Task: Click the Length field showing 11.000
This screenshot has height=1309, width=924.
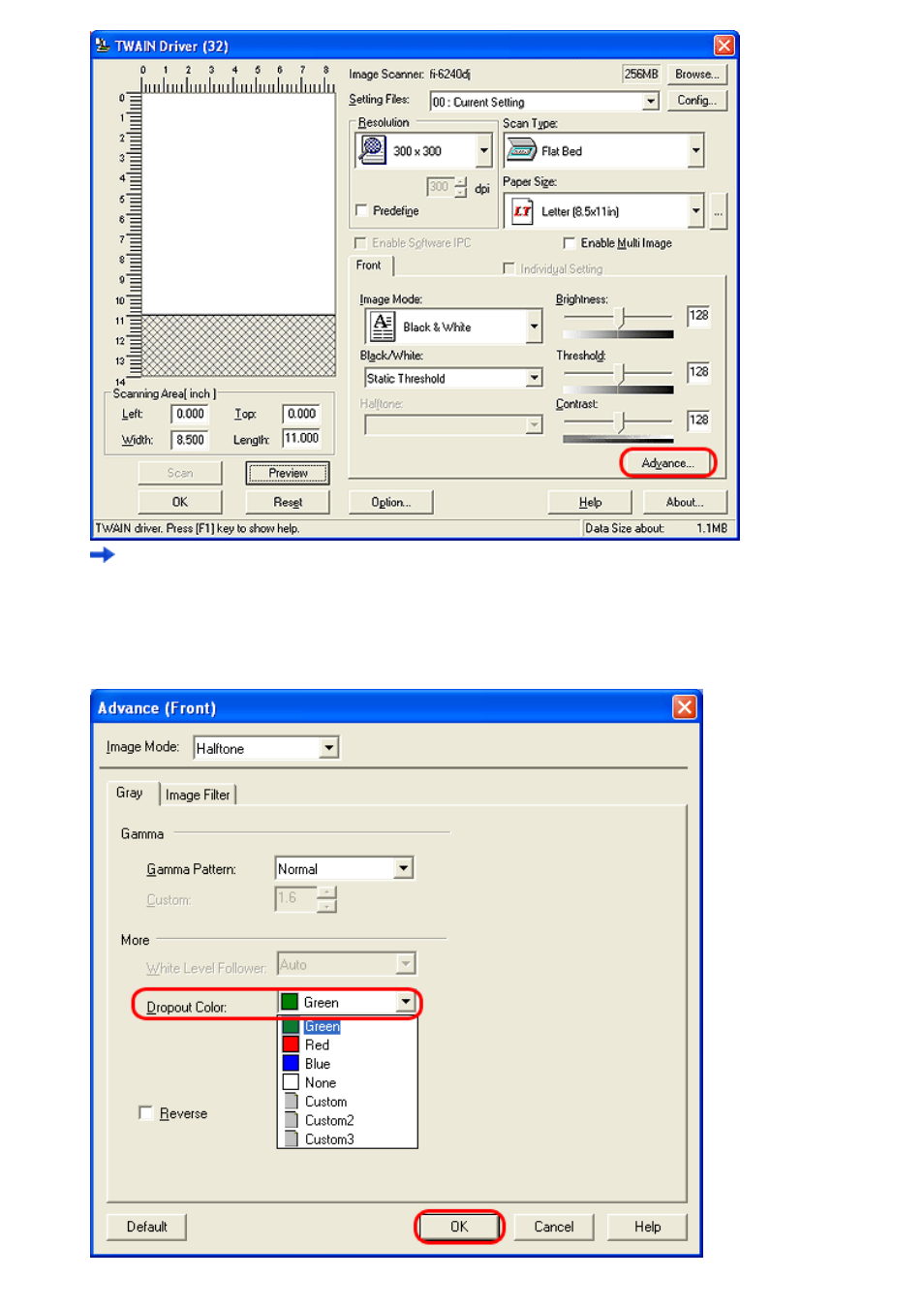Action: tap(301, 439)
